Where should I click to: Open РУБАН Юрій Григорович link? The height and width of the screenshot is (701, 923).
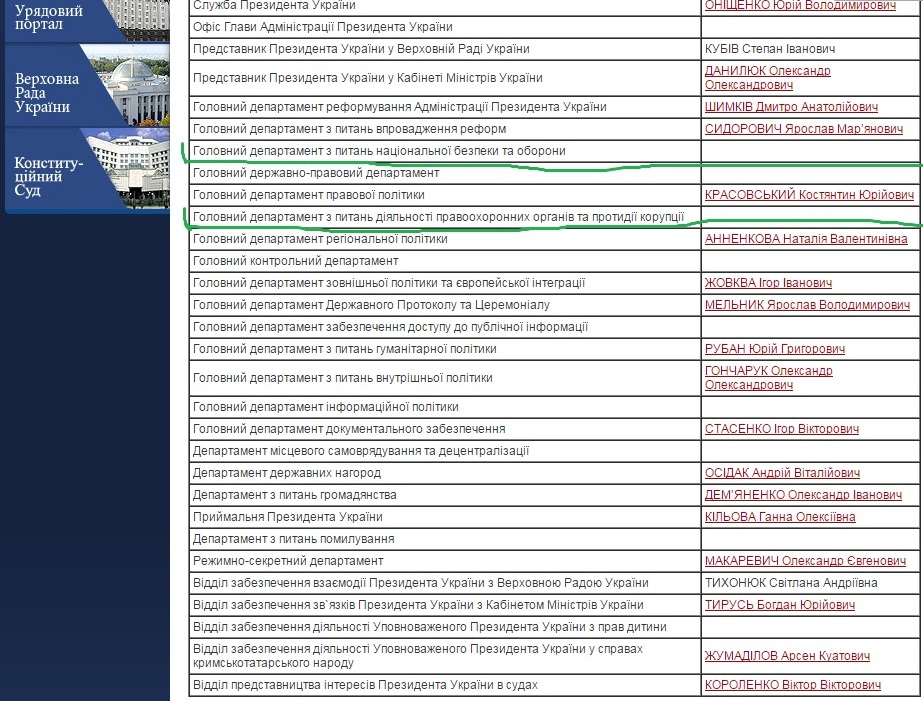[775, 349]
